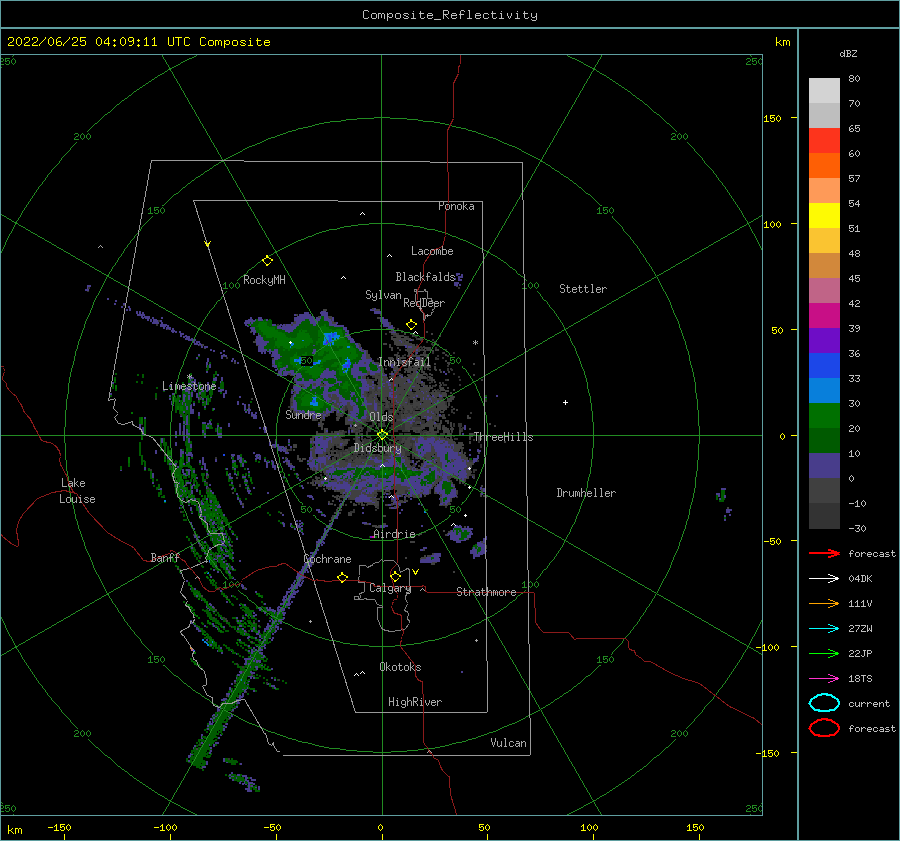Click the ThreeHills town label
The image size is (900, 841).
click(503, 437)
